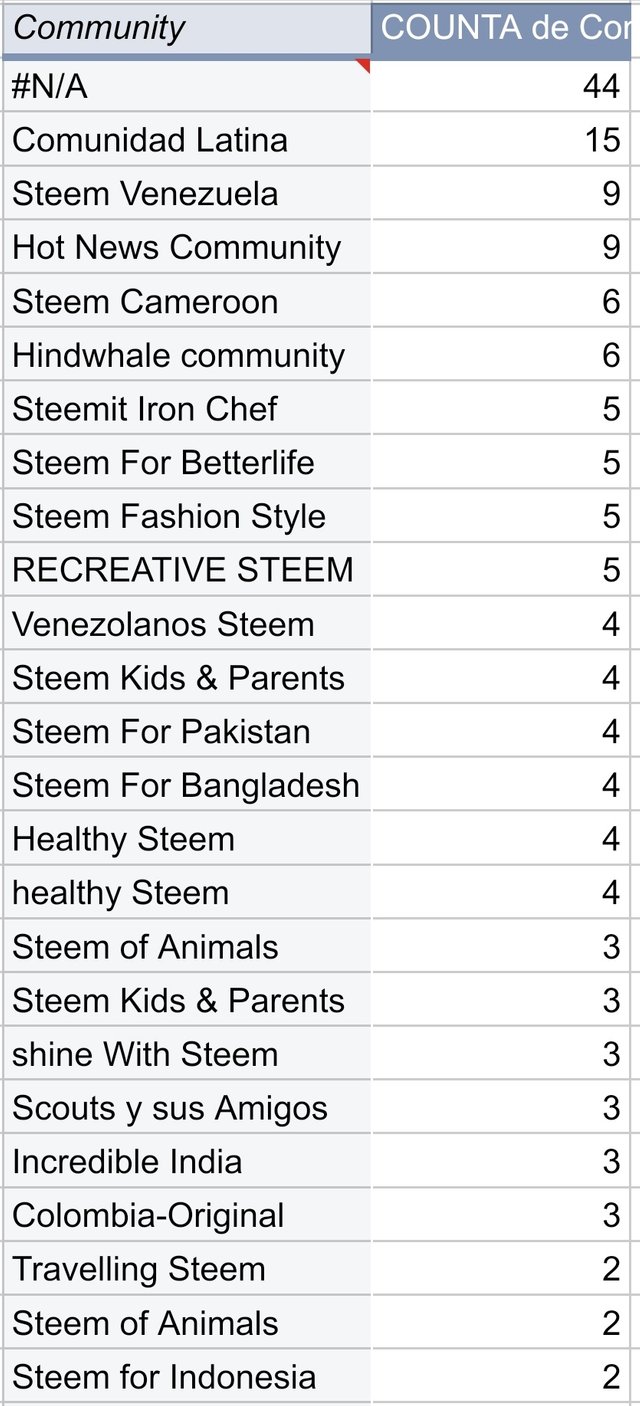
Task: Select the Steemit Iron Chef cell
Action: click(186, 409)
